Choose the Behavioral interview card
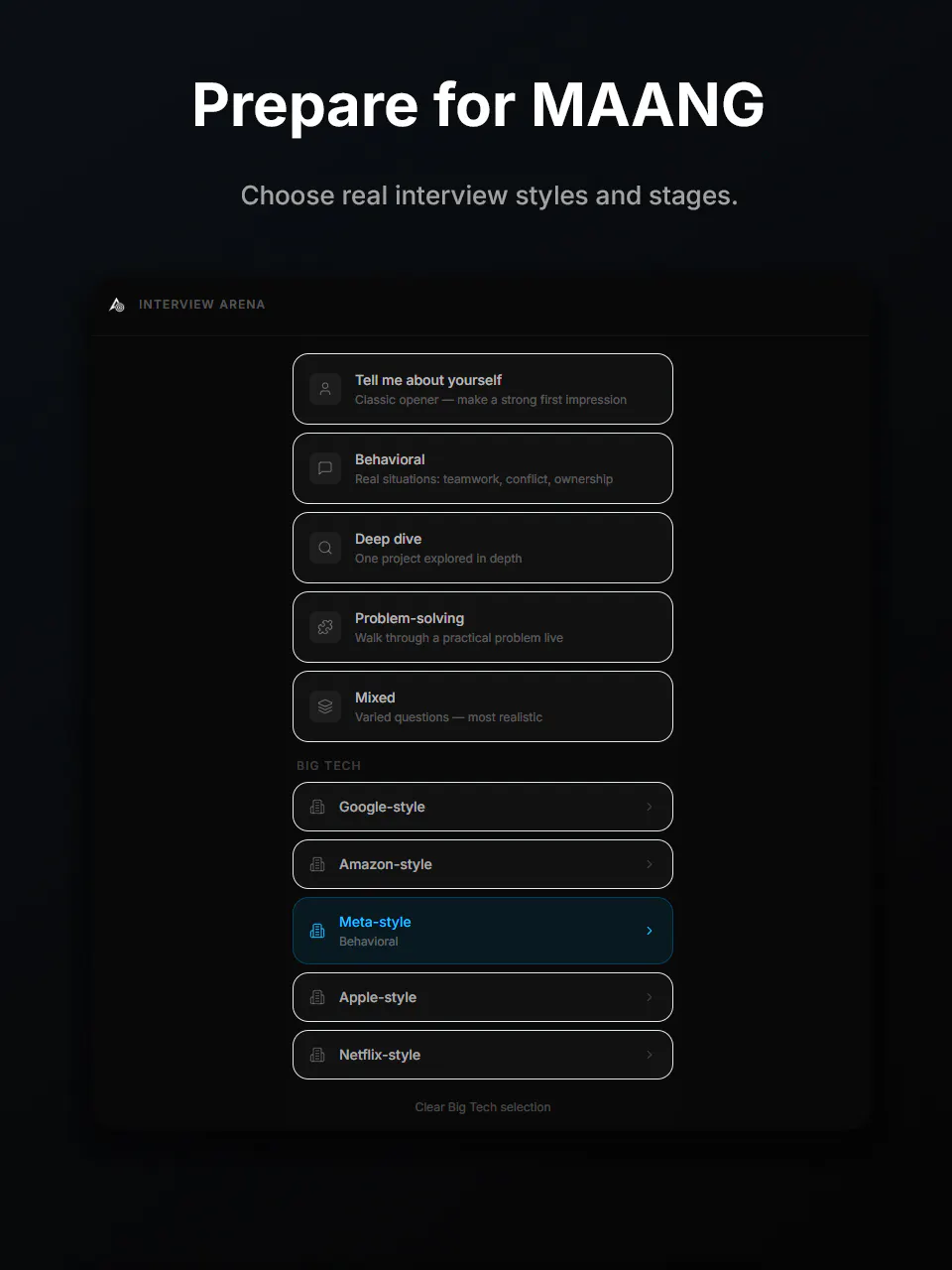The height and width of the screenshot is (1270, 952). tap(483, 468)
